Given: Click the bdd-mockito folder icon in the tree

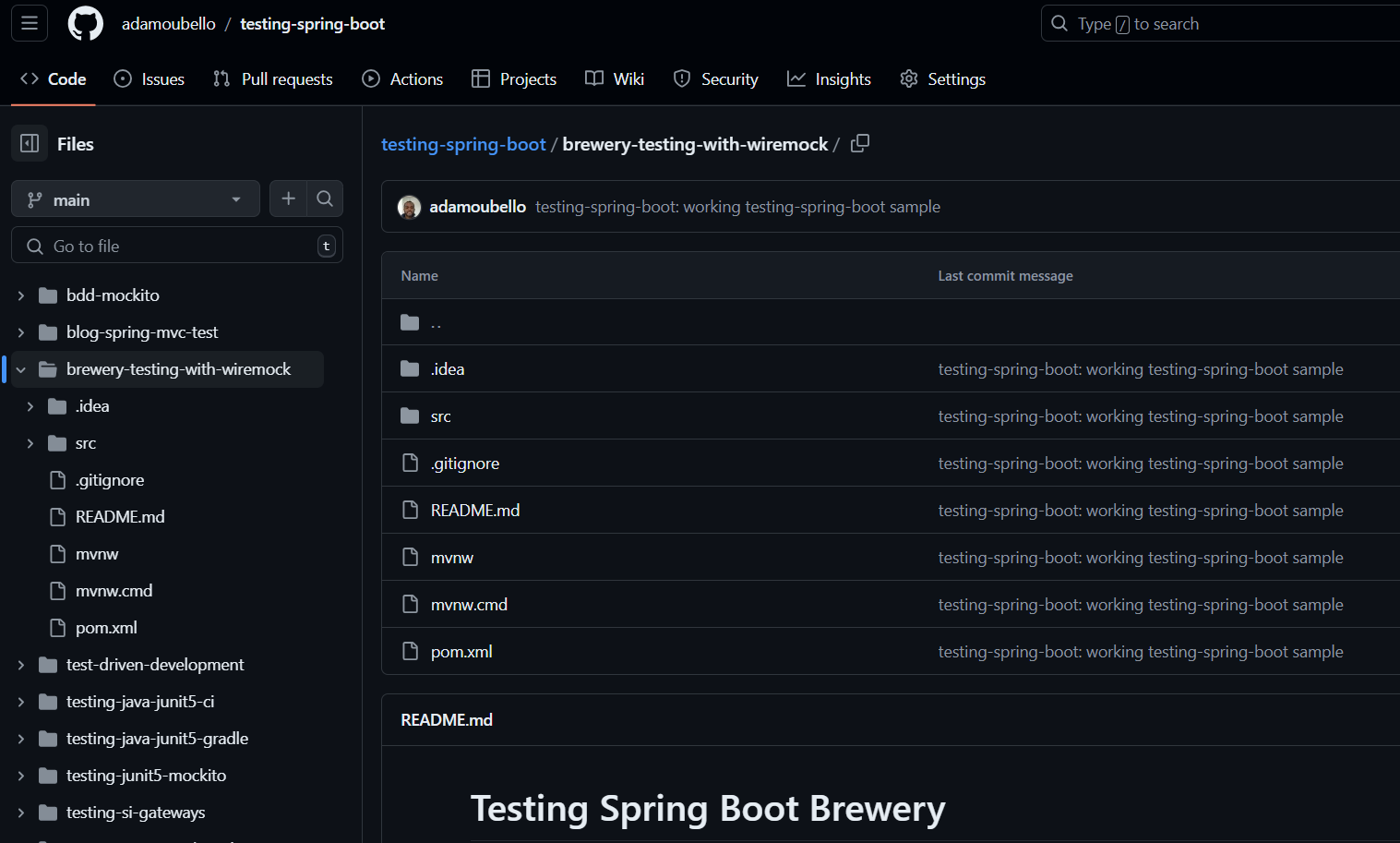Looking at the screenshot, I should [x=48, y=295].
